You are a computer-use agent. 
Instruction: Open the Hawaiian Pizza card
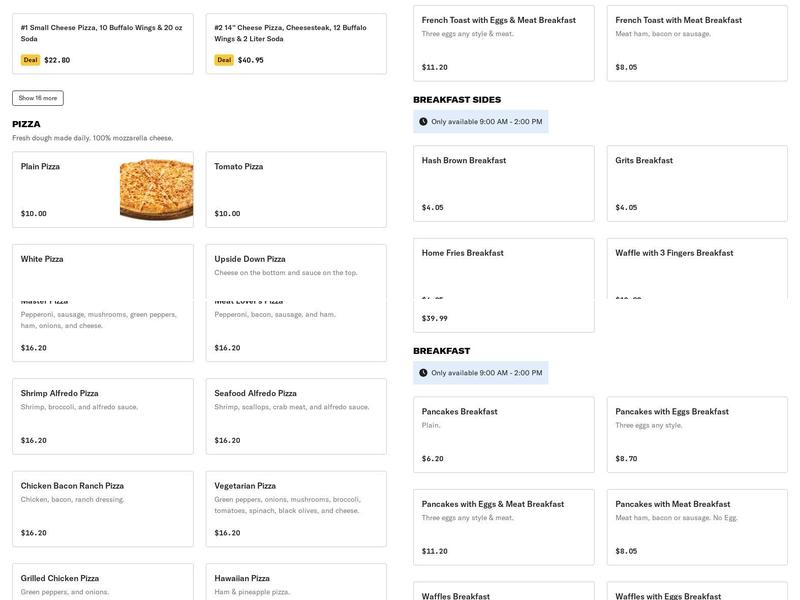(x=296, y=582)
